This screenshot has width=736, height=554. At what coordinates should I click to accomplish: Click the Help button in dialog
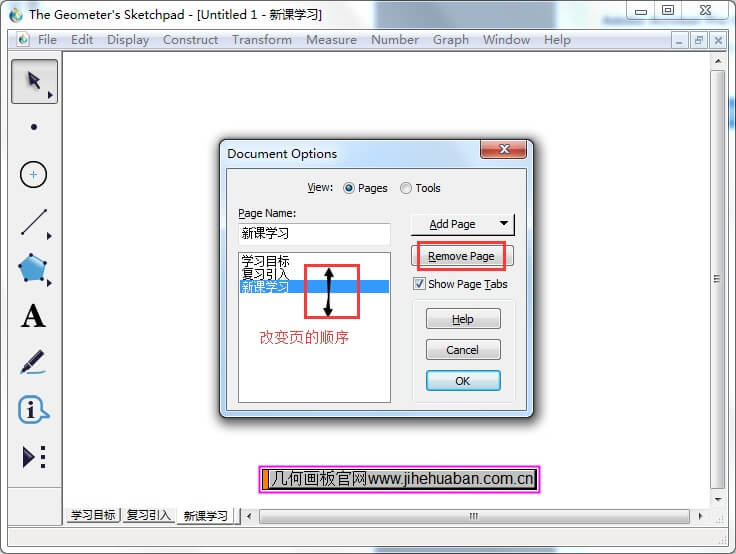(x=463, y=319)
